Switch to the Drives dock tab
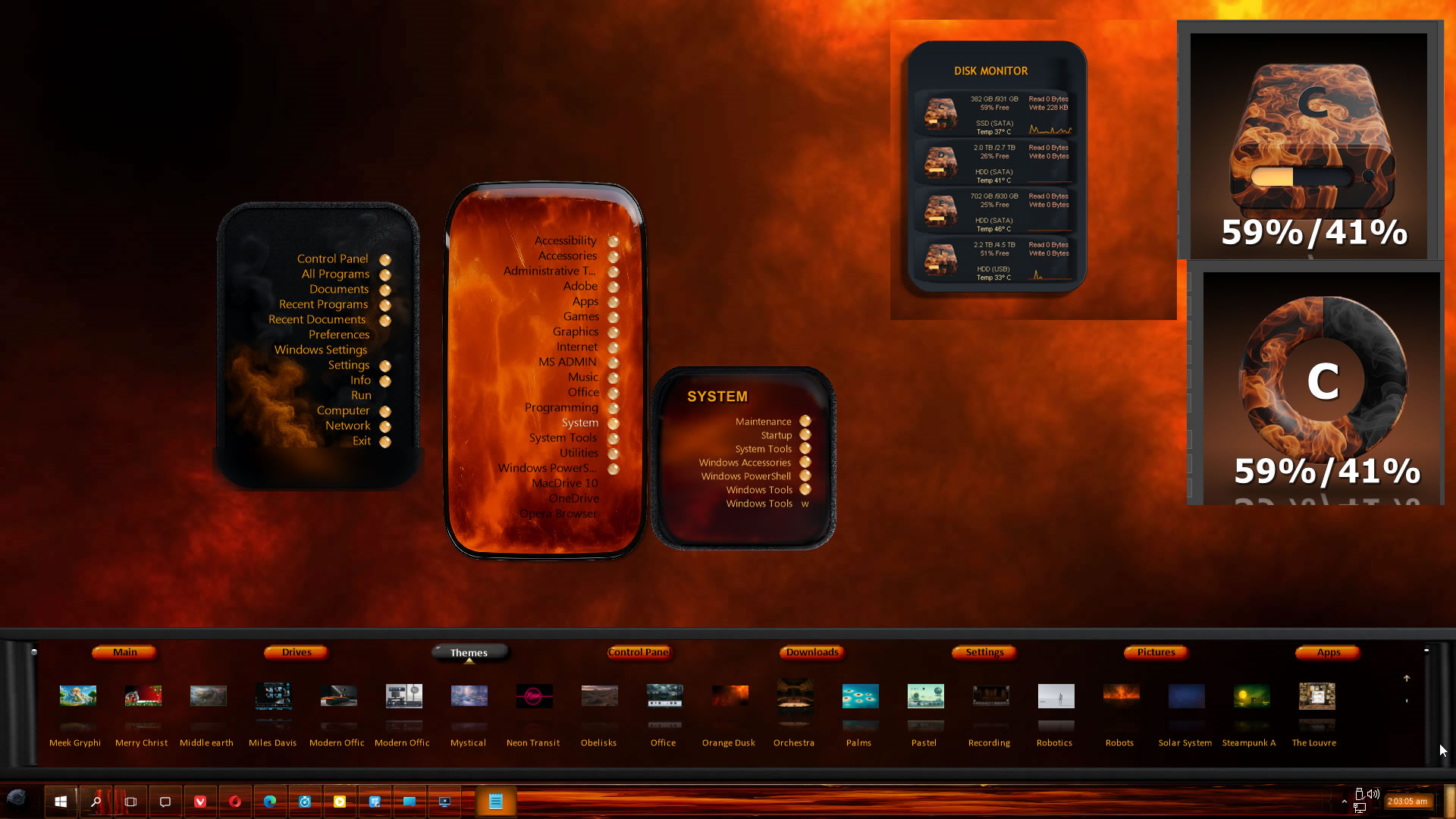The height and width of the screenshot is (819, 1456). 297,652
